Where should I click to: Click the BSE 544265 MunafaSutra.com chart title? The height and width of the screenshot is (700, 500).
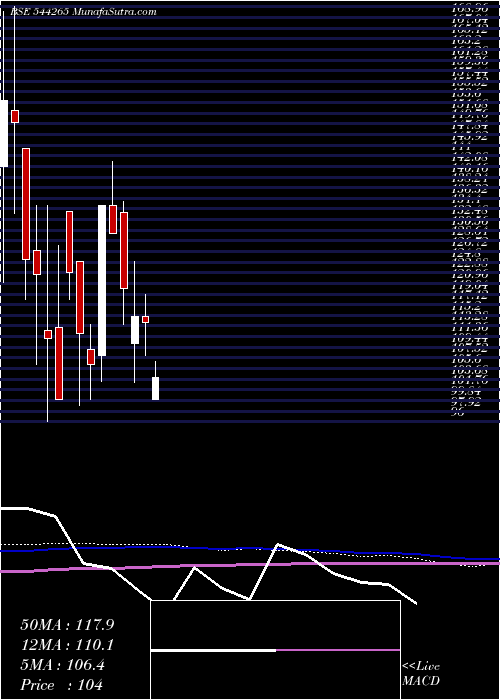point(83,12)
